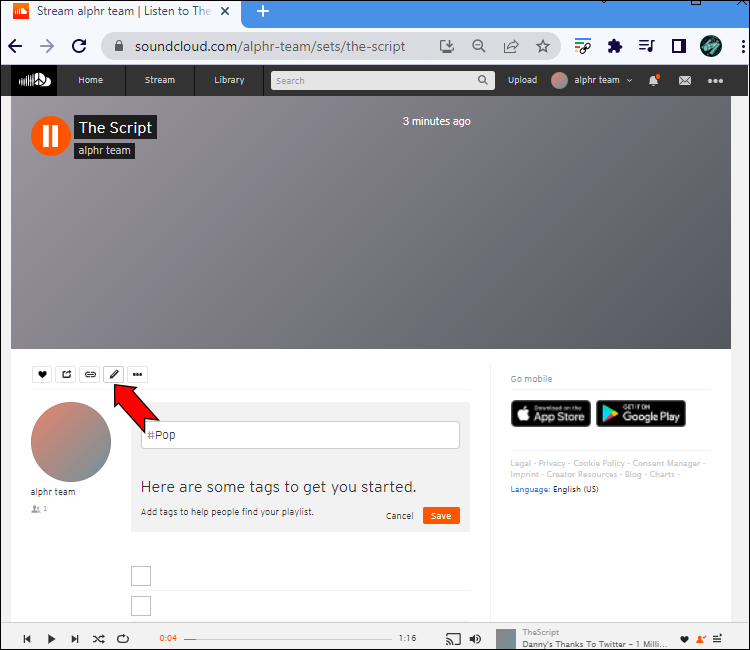Open the next up queue icon
Screen dimensions: 750x650
click(x=717, y=639)
